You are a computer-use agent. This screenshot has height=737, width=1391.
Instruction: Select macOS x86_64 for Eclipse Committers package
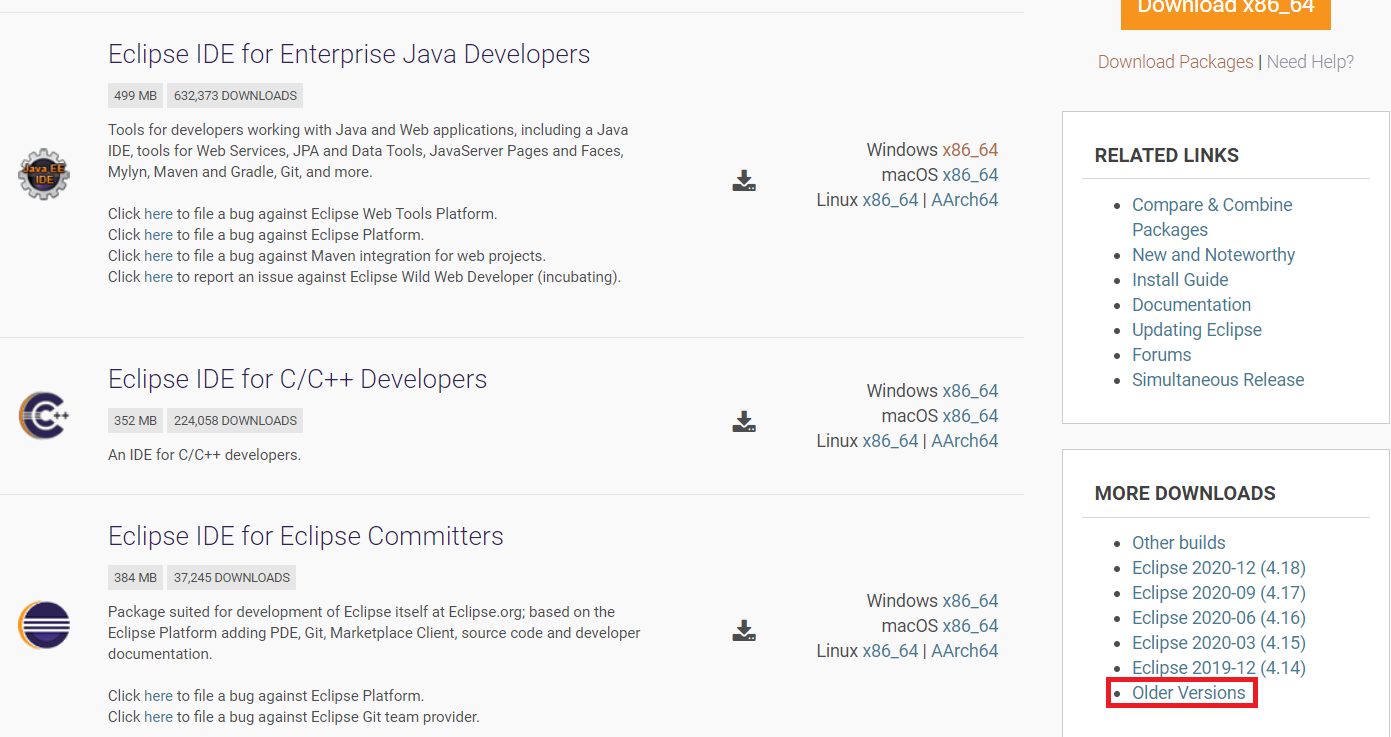(970, 626)
